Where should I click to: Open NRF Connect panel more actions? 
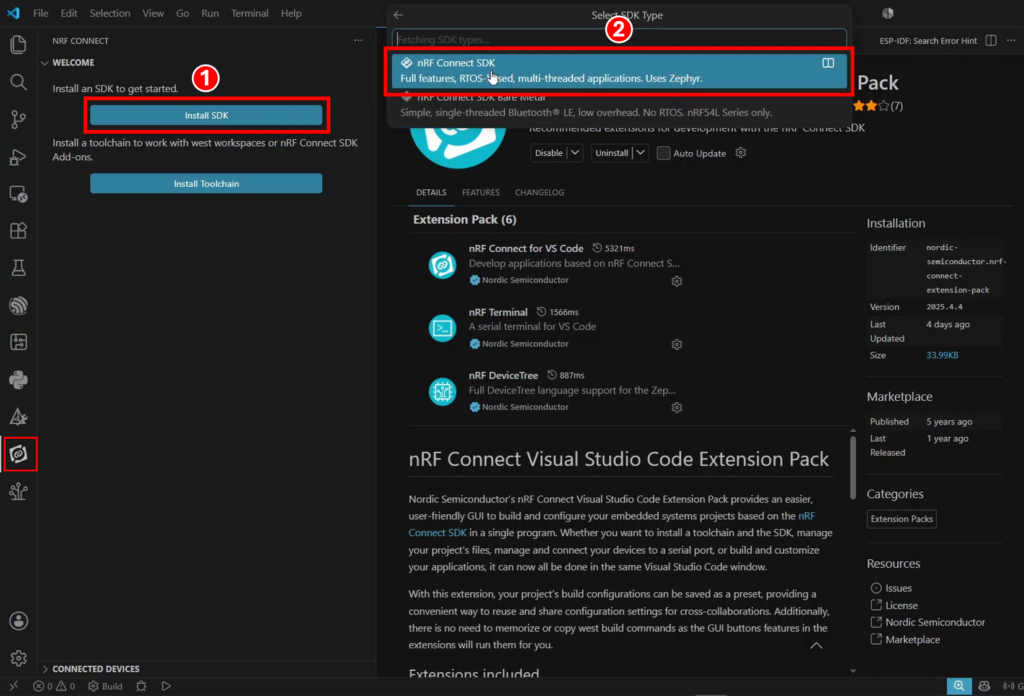point(358,40)
